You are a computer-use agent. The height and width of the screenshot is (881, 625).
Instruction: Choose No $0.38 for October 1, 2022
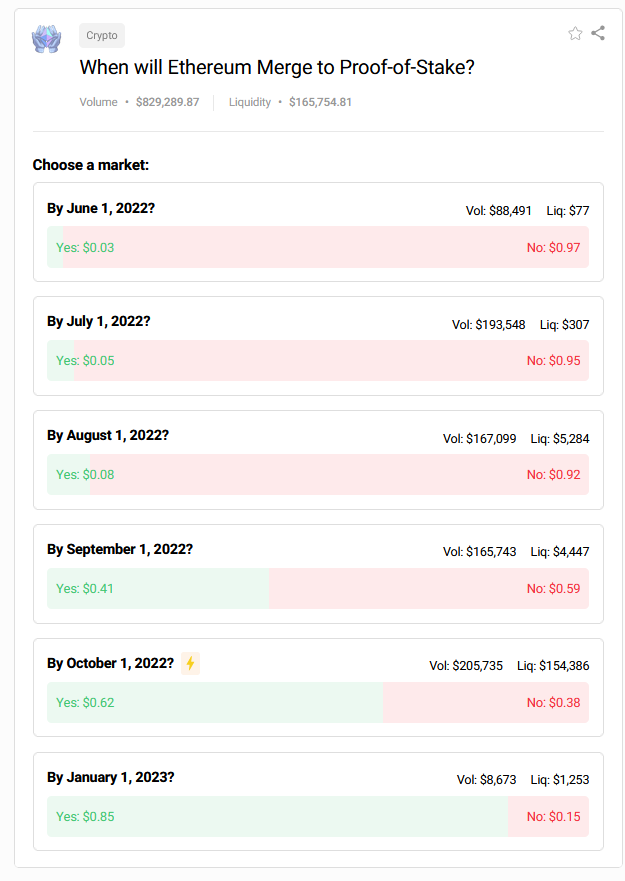(x=553, y=703)
